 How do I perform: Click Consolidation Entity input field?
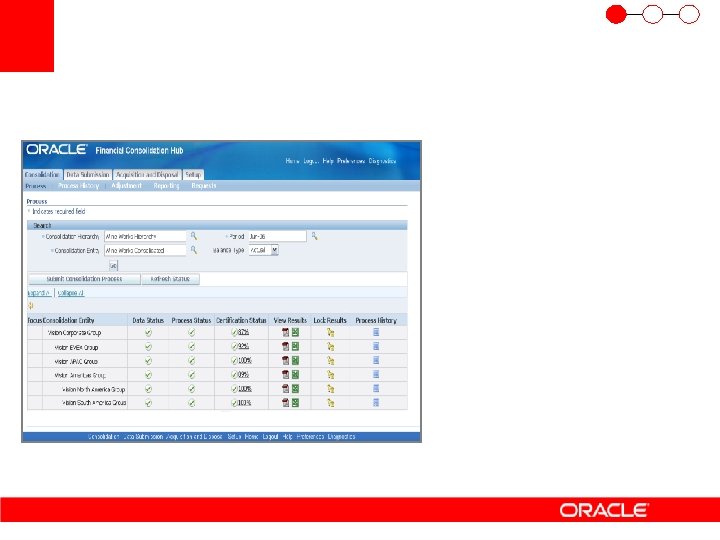(145, 250)
